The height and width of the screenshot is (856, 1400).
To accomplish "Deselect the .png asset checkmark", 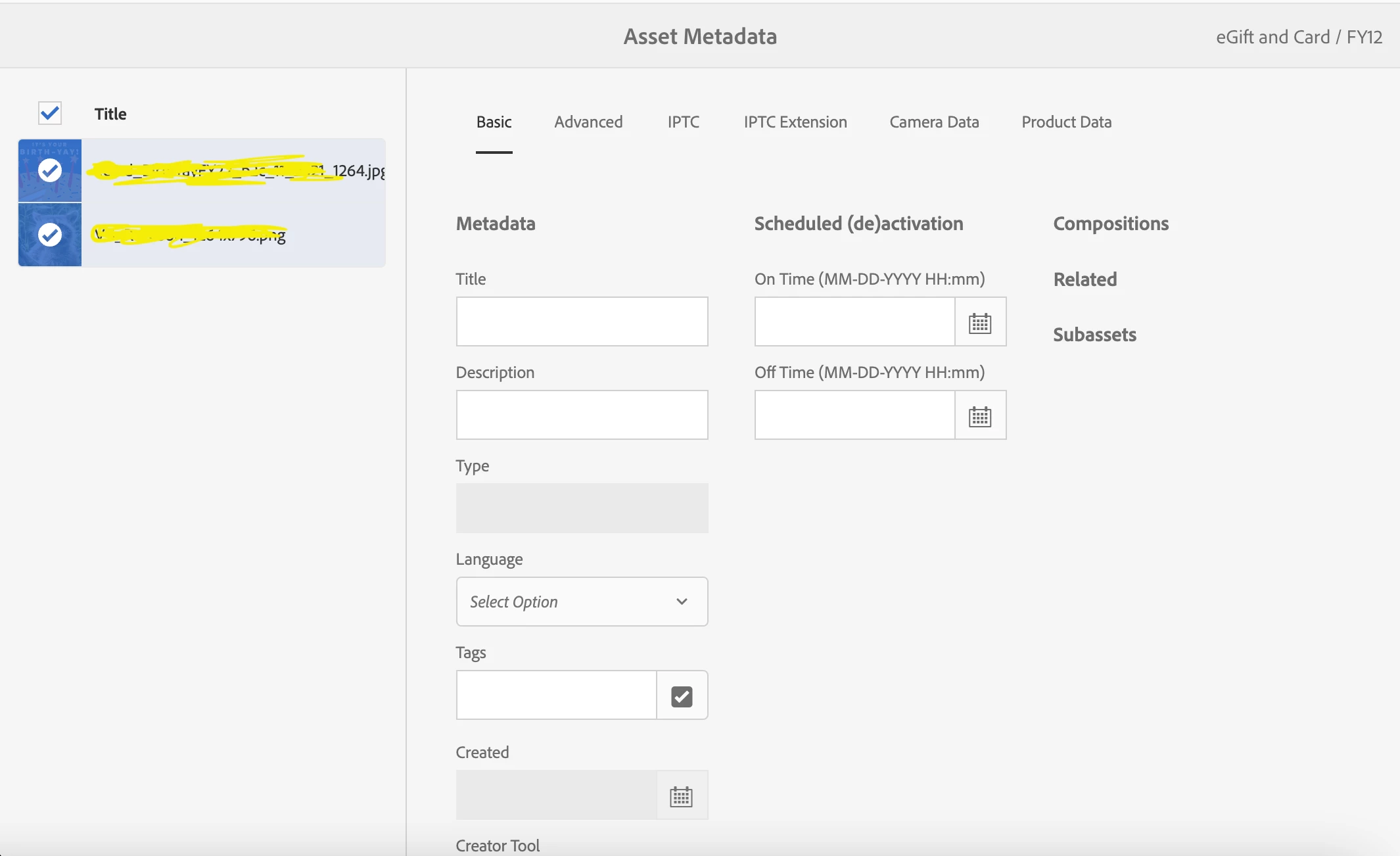I will [50, 235].
